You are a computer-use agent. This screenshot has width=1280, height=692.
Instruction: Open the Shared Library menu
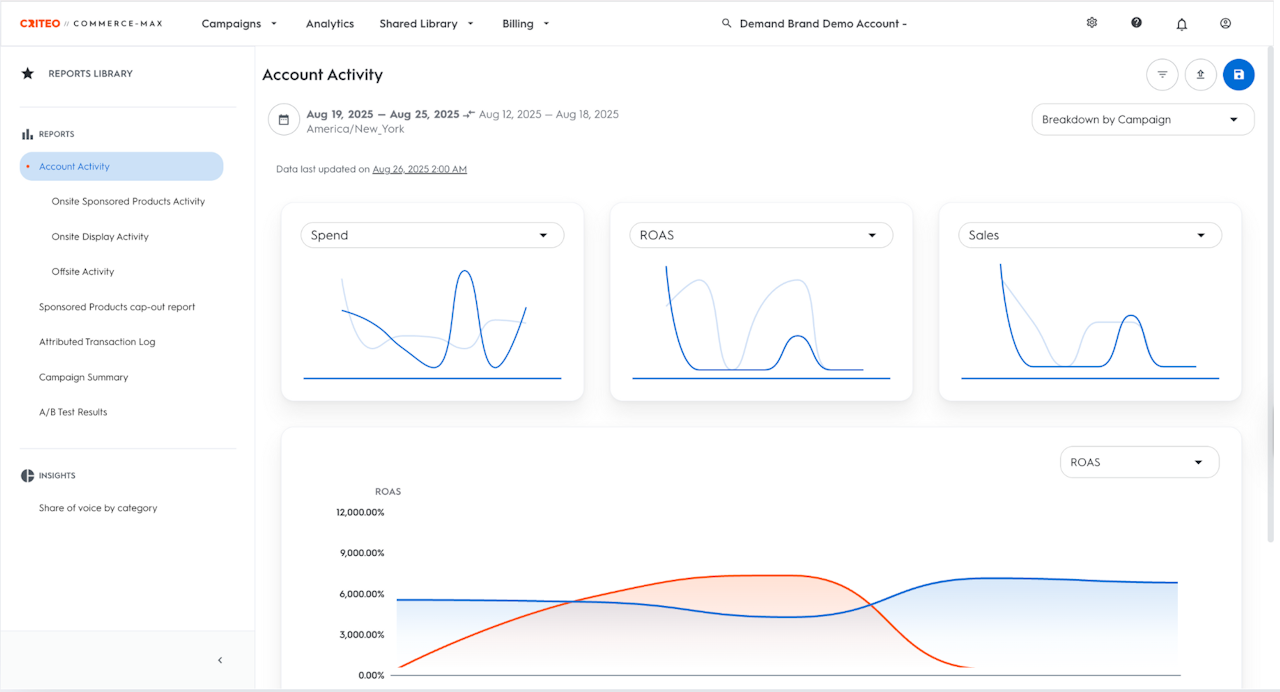click(x=426, y=24)
